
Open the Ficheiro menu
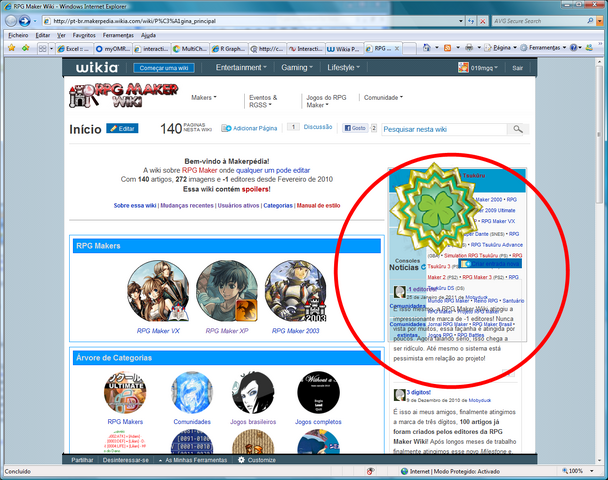(18, 35)
